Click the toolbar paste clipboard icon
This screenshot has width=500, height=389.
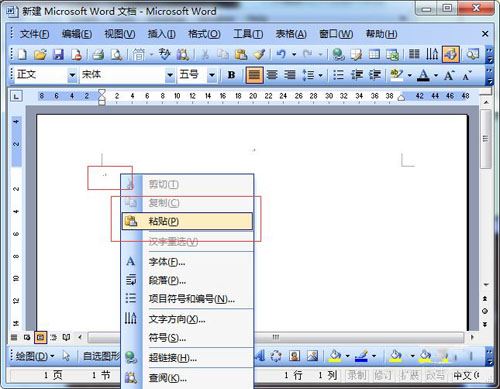(241, 54)
